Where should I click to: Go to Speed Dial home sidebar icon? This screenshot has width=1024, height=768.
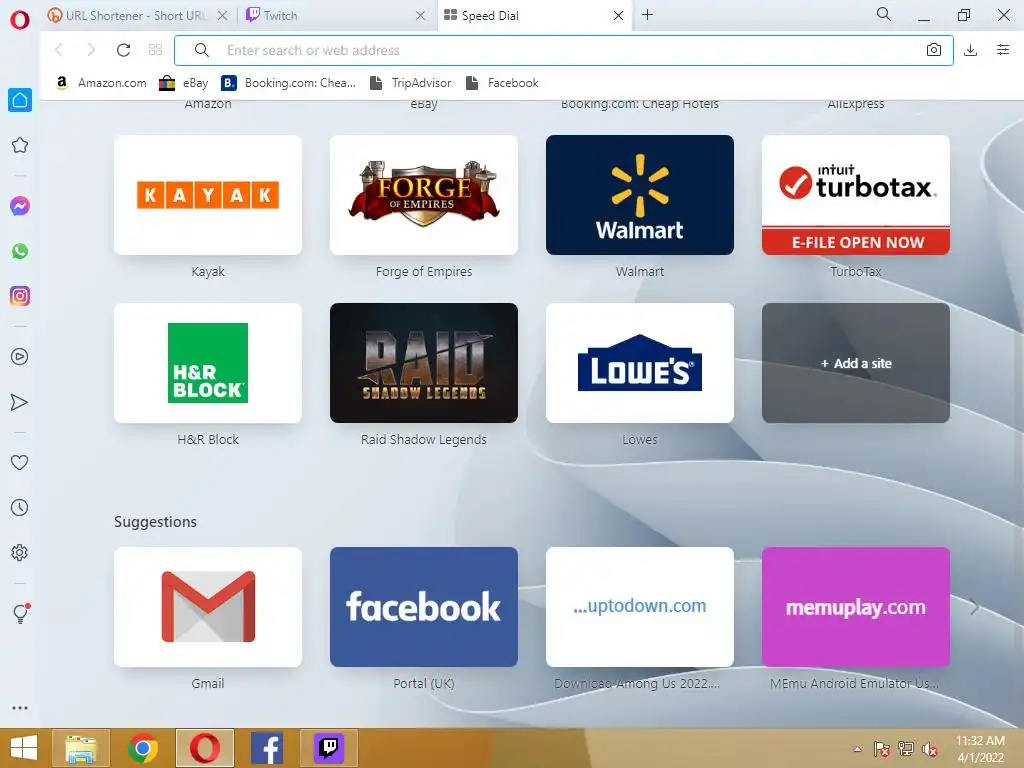pyautogui.click(x=20, y=100)
